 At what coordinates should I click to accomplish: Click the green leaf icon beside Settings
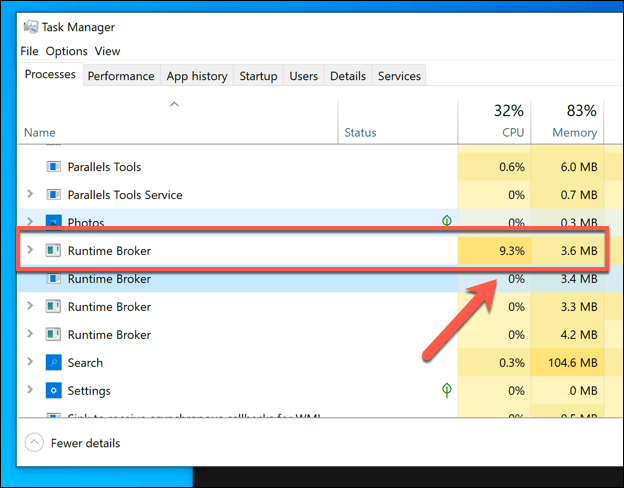pyautogui.click(x=447, y=390)
